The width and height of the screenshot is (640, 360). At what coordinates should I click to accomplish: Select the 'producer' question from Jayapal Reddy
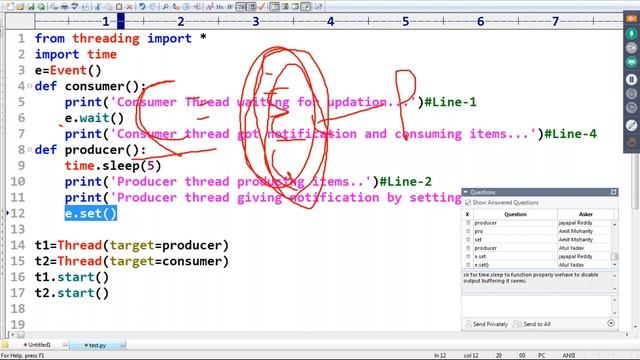click(537, 223)
